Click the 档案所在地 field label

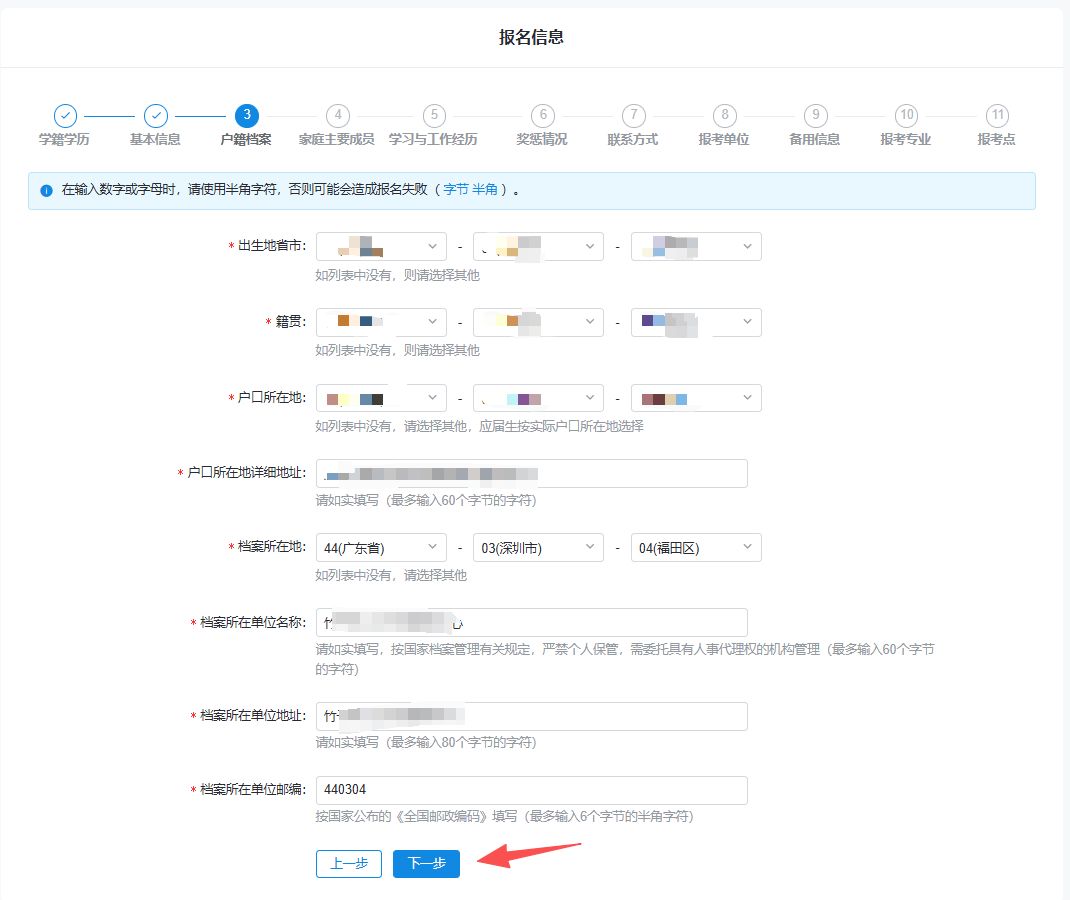(271, 547)
